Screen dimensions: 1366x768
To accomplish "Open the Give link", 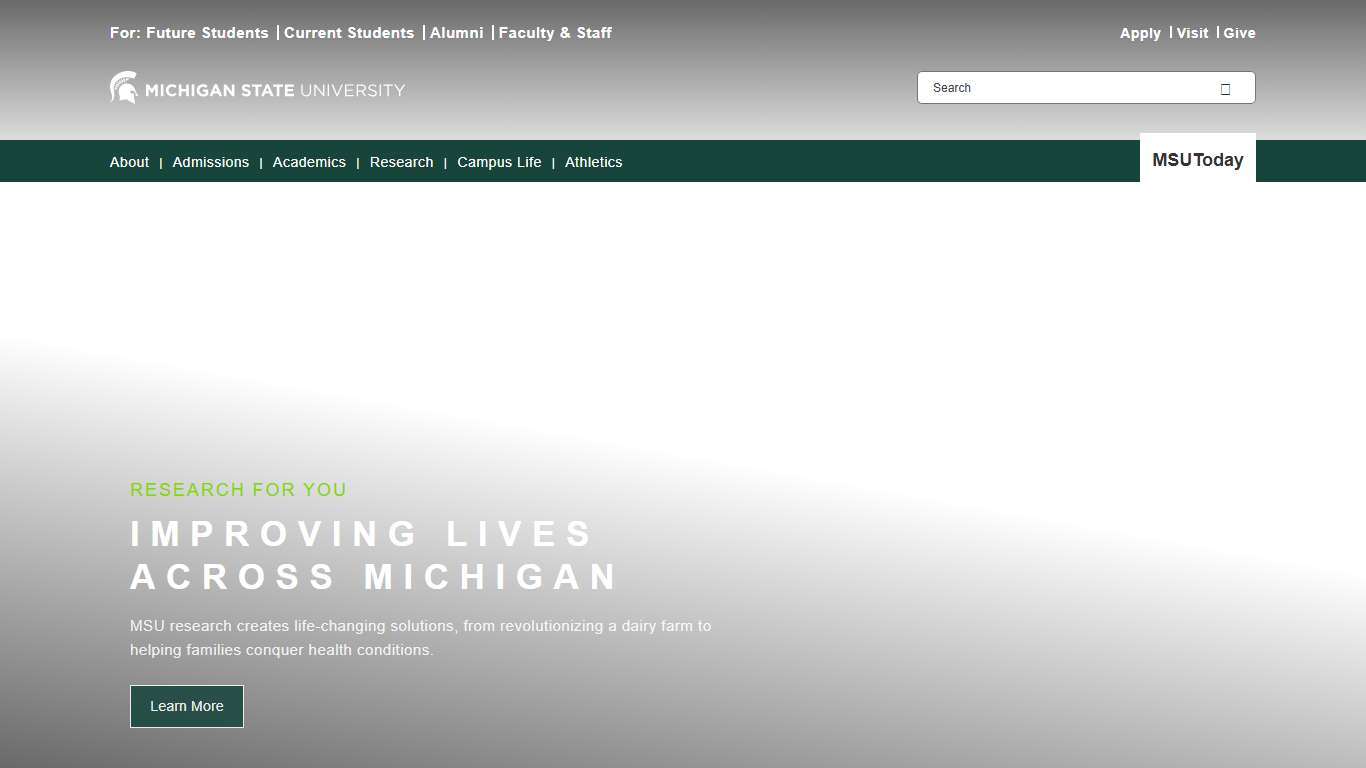I will (x=1239, y=32).
